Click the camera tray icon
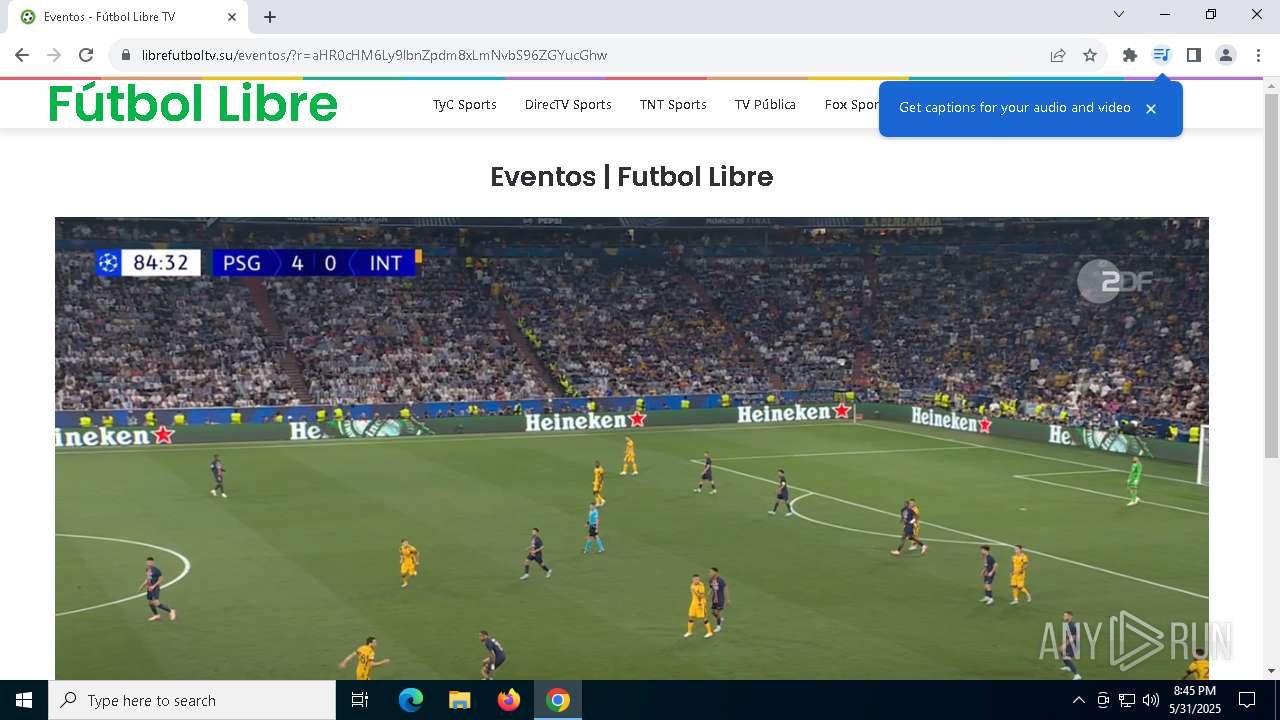Screen dimensions: 1280x720 click(x=1103, y=700)
